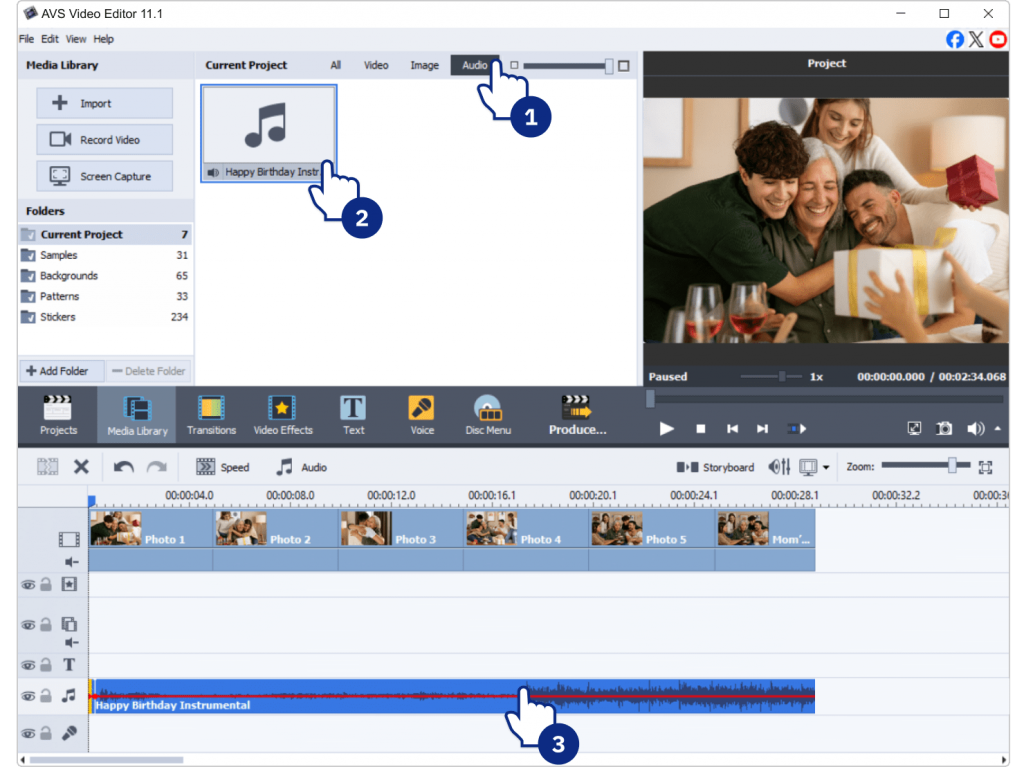
Task: Select the Backgrounds folder
Action: [x=104, y=276]
